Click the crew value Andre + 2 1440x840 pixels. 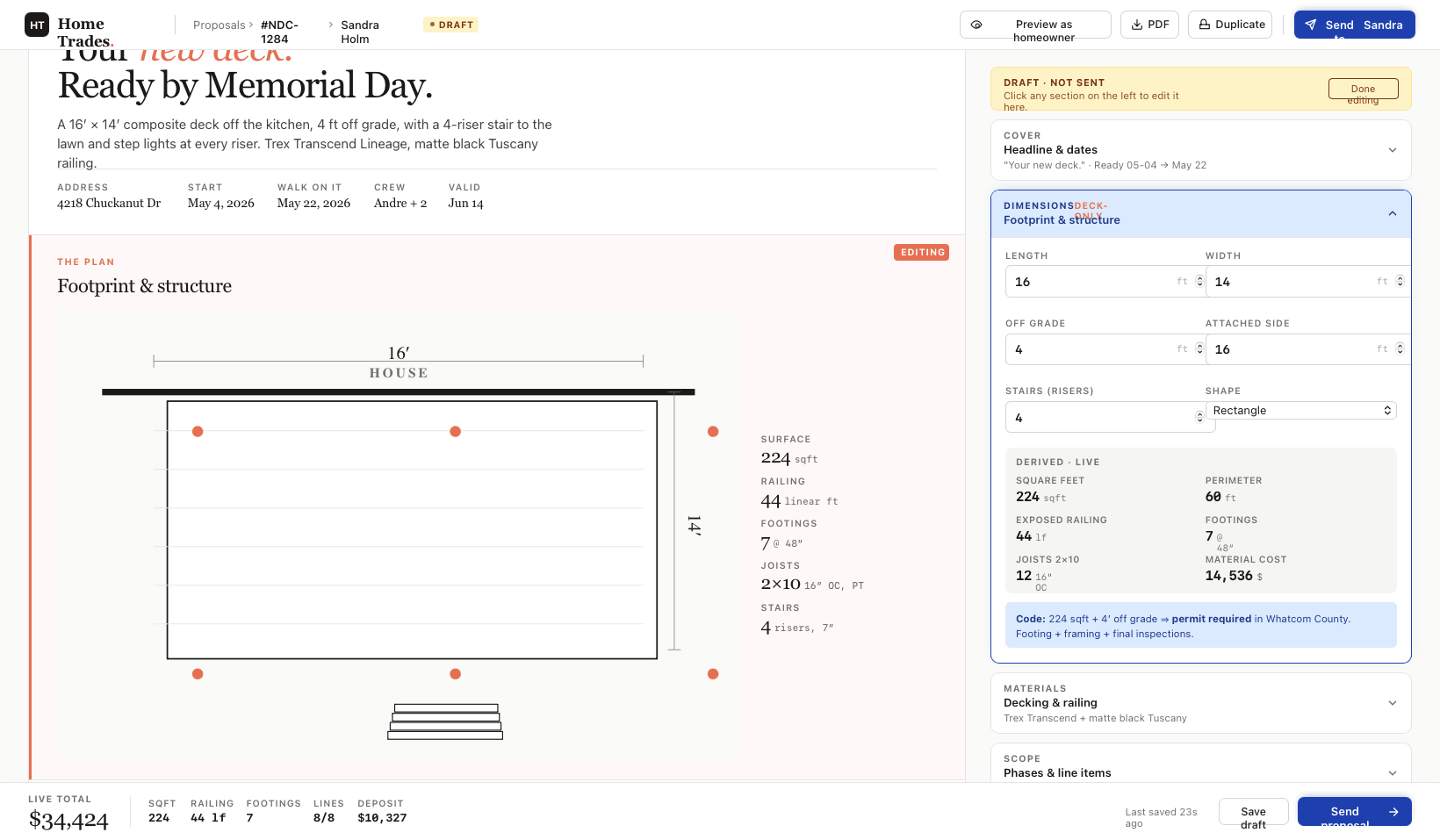click(x=400, y=203)
